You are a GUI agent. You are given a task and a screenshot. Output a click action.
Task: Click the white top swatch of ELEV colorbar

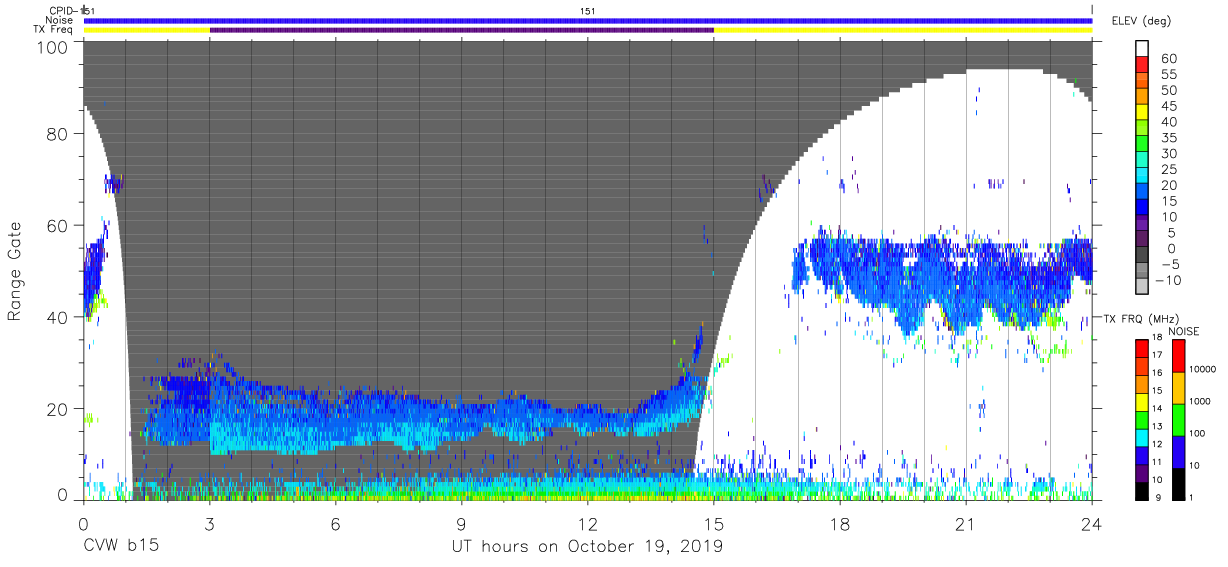[1144, 47]
